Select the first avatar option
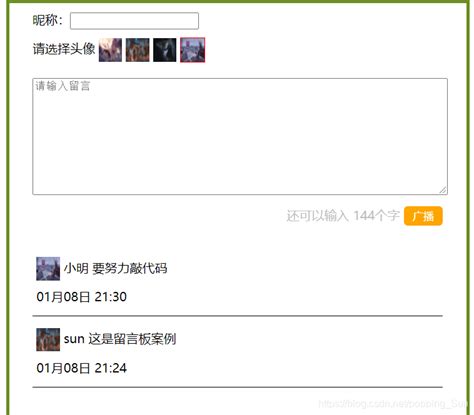The image size is (474, 415). click(110, 50)
